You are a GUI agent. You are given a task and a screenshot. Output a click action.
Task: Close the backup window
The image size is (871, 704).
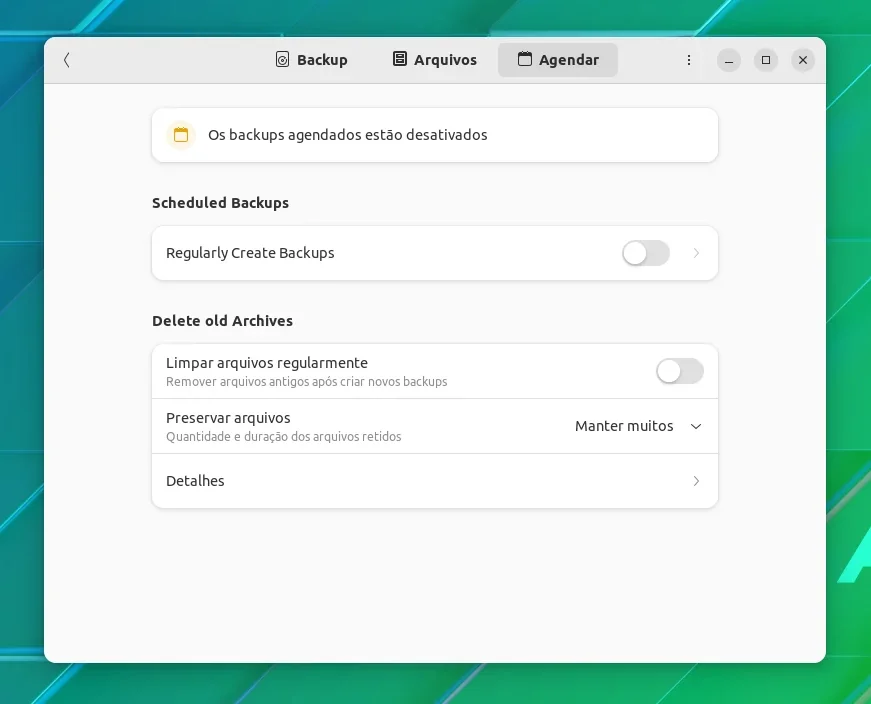point(803,60)
